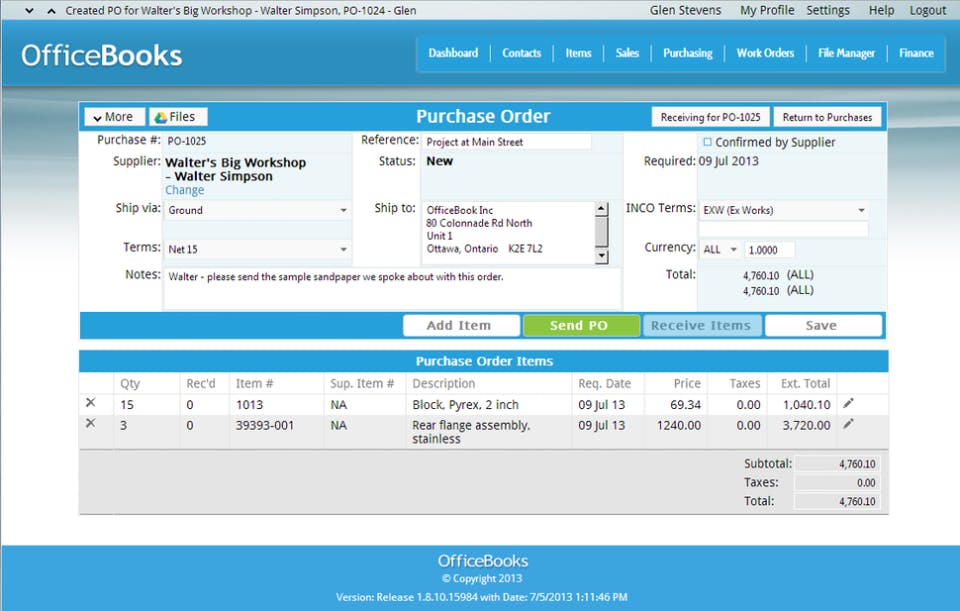Open the More menu via its chevron
Viewport: 960px width, 611px height.
(98, 116)
